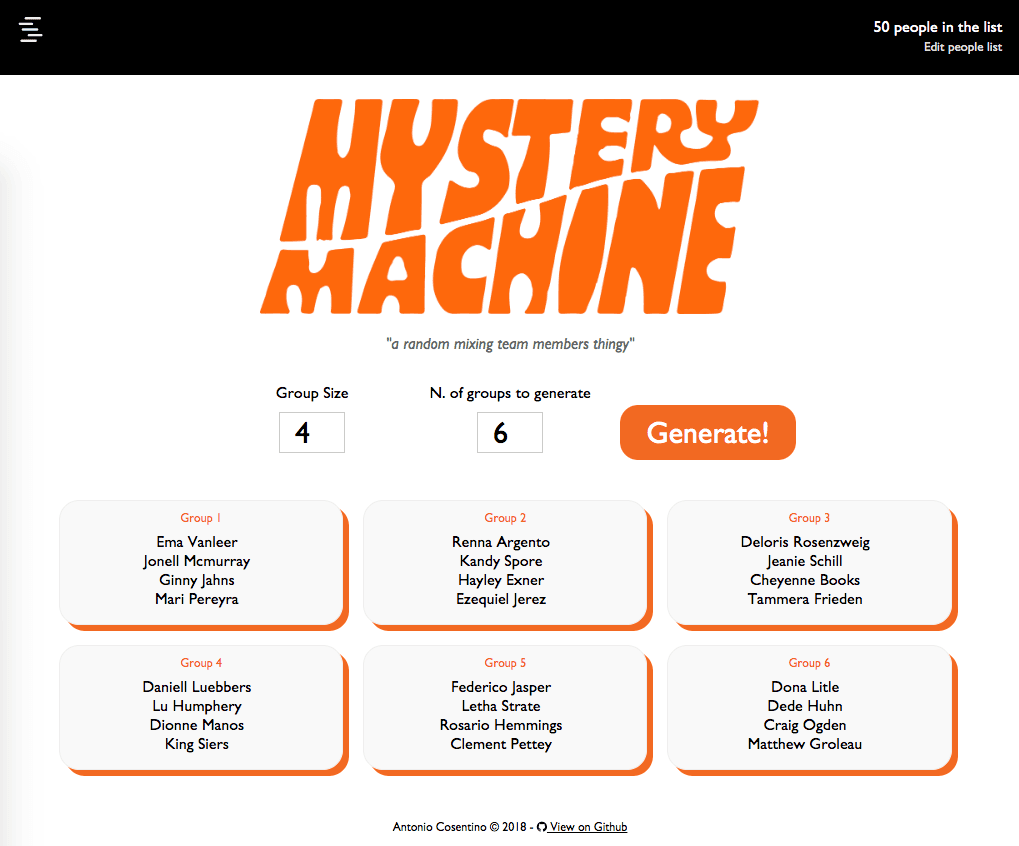Click name 'Ginny Jahns'

(x=197, y=580)
